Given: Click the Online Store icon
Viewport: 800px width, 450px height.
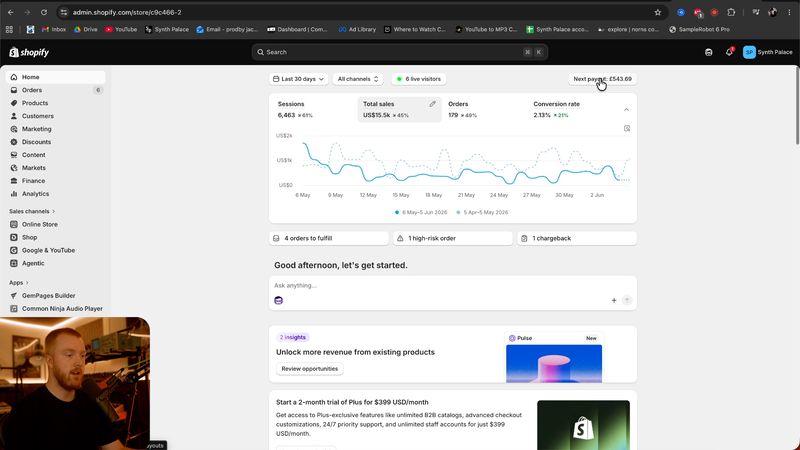Looking at the screenshot, I should coord(14,224).
